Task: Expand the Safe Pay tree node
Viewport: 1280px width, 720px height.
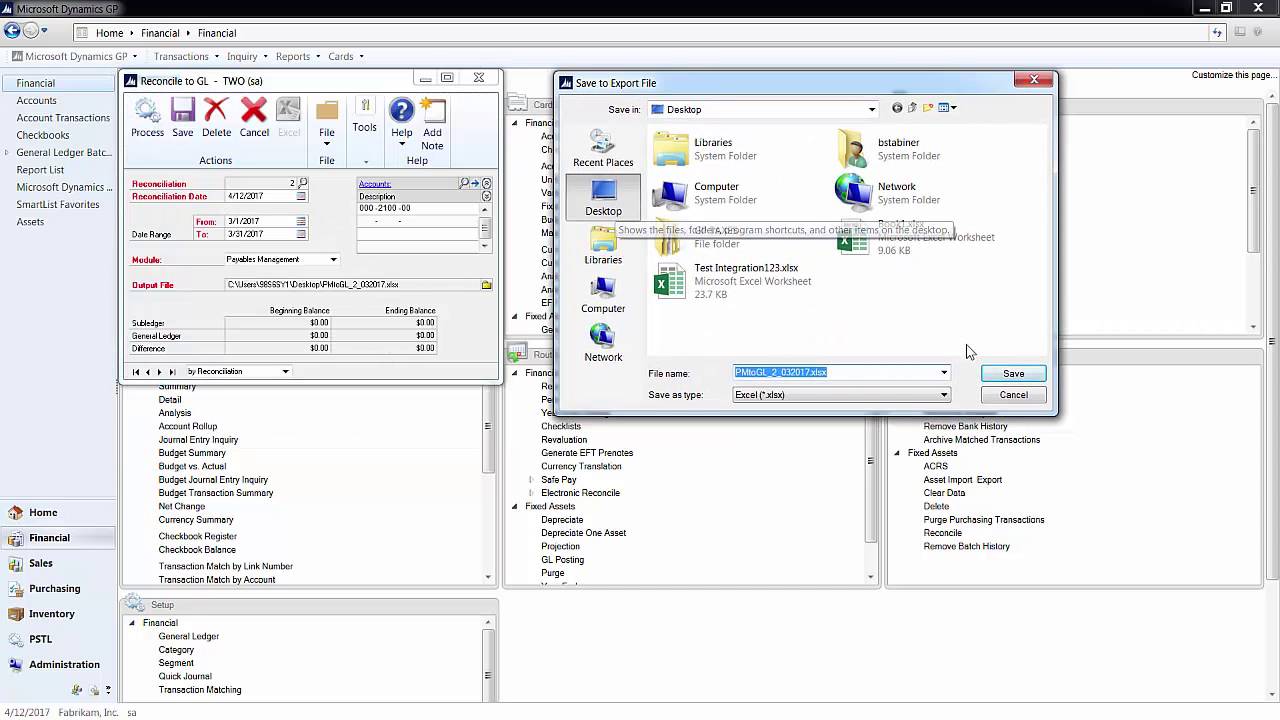Action: [531, 480]
